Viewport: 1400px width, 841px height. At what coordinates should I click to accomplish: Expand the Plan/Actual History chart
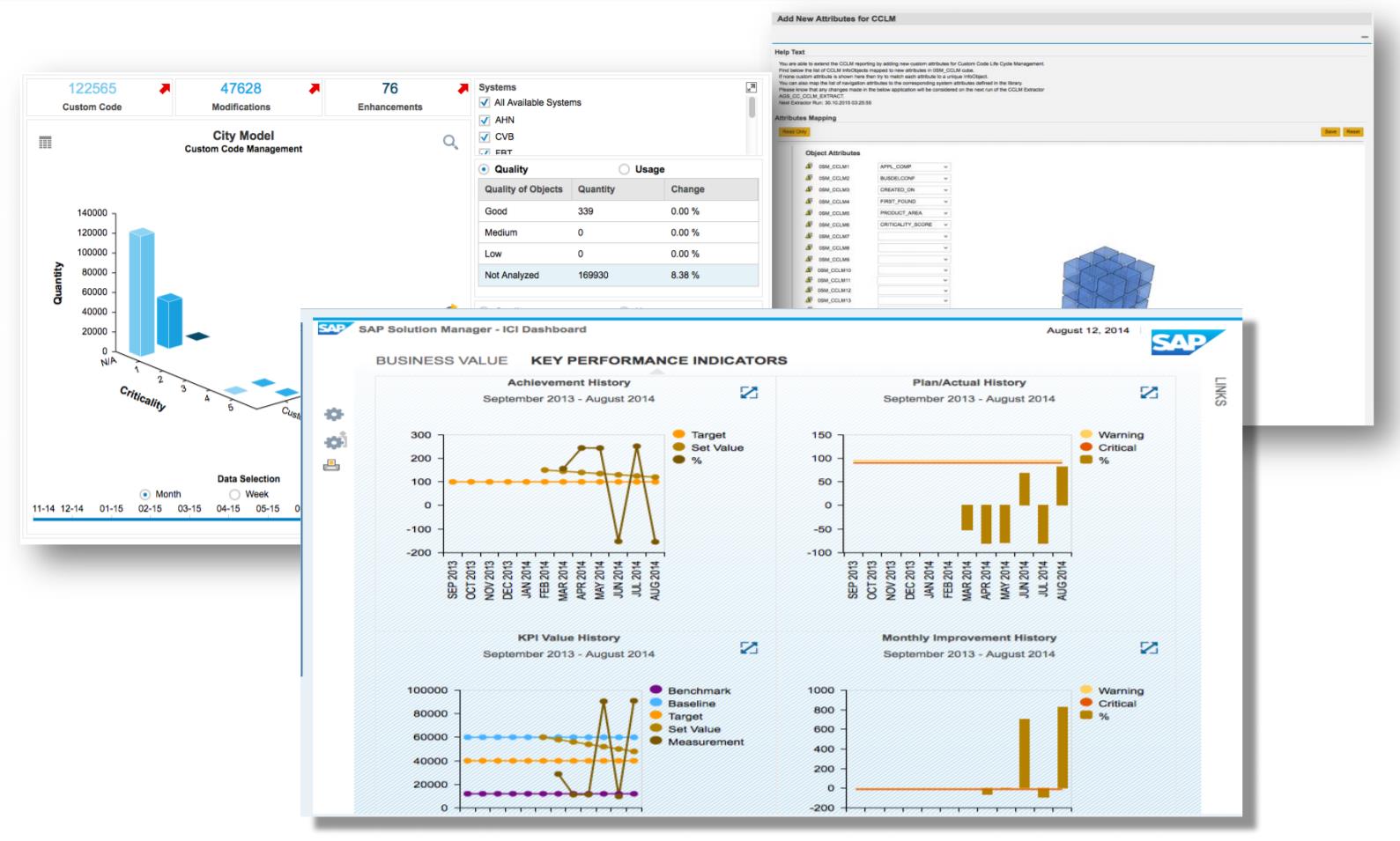(1149, 392)
